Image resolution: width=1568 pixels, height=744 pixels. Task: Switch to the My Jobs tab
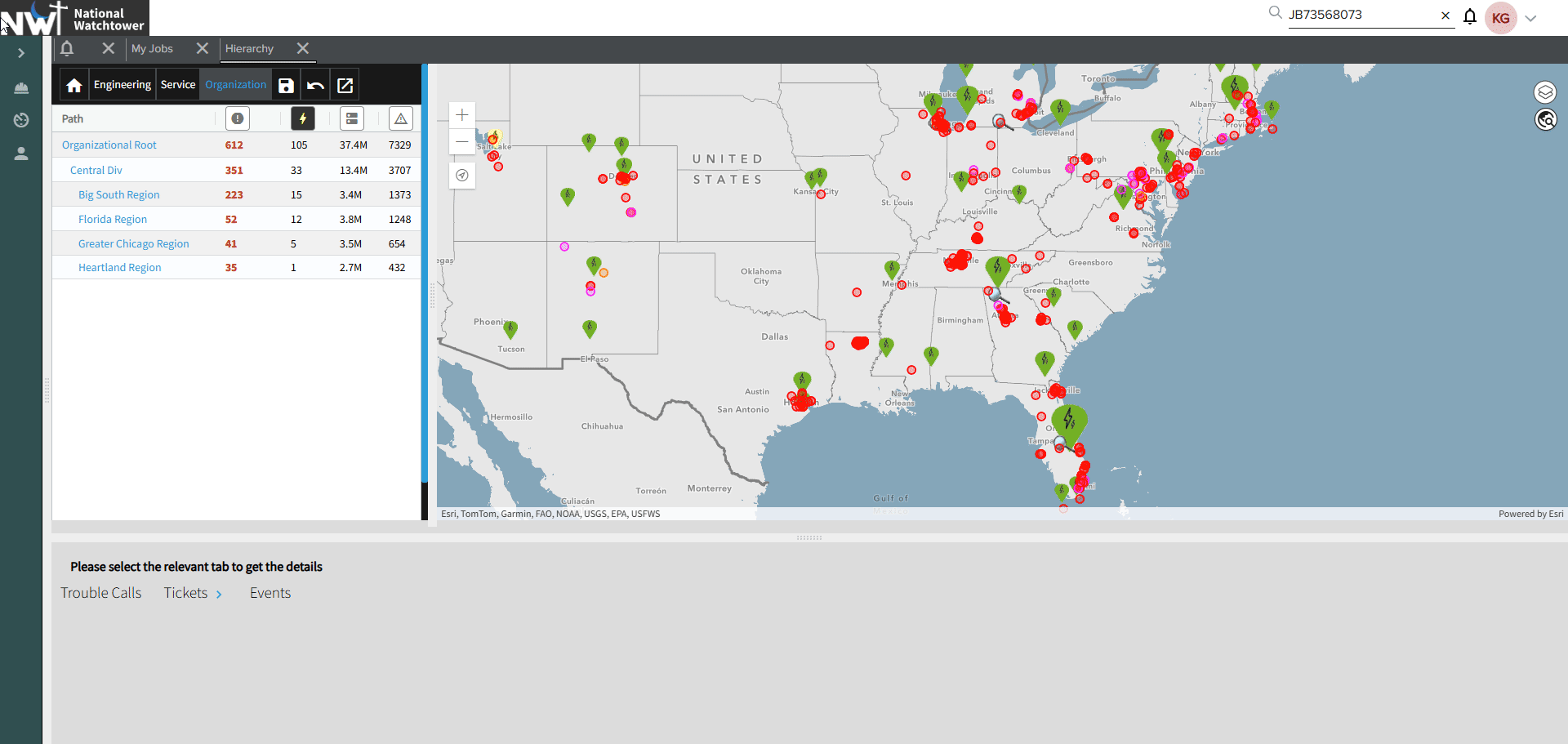point(152,49)
